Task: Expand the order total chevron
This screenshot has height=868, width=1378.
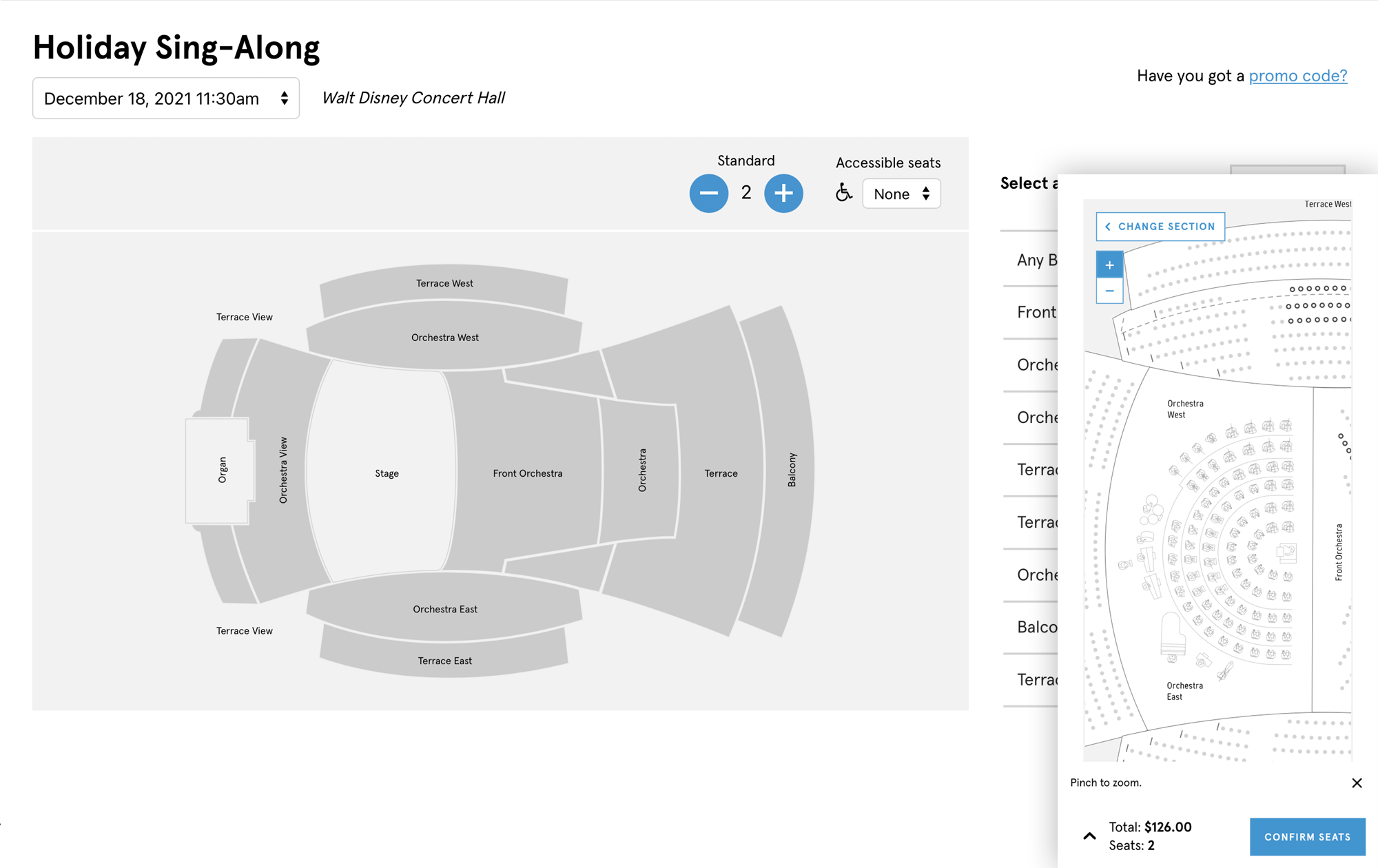Action: pos(1089,836)
